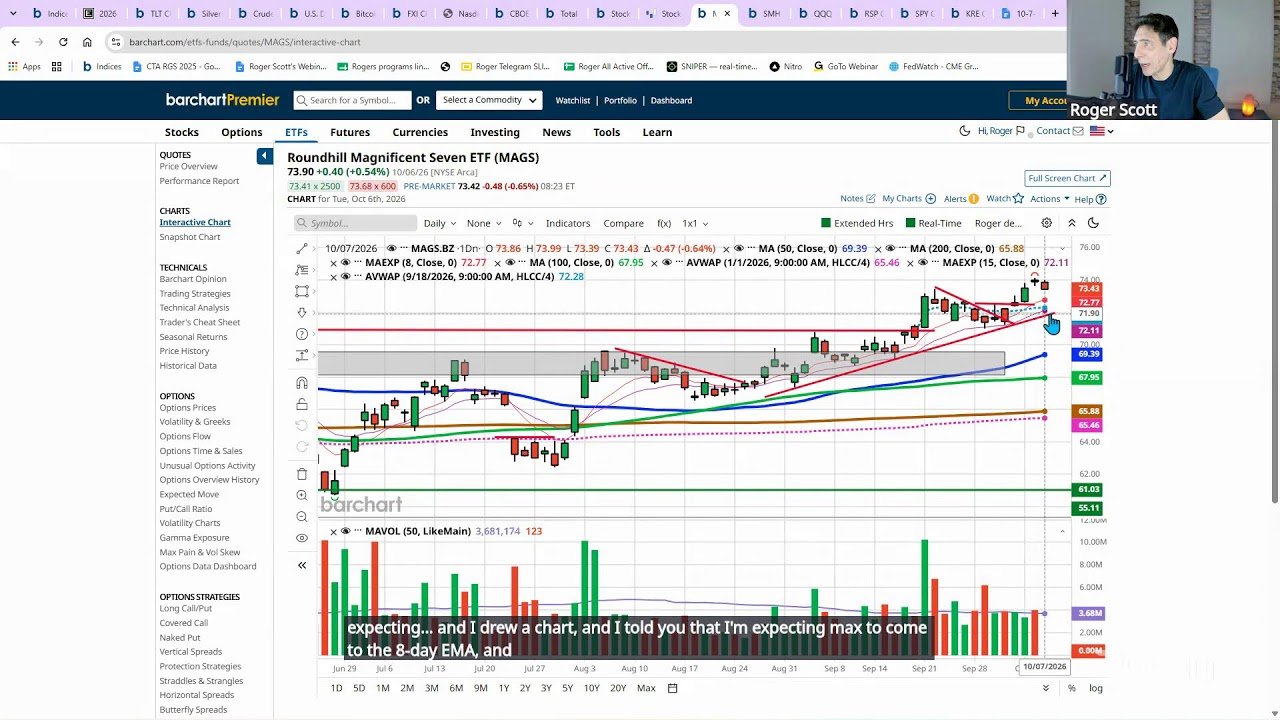Collapse the volume pane double-arrow icon
Image resolution: width=1280 pixels, height=720 pixels.
click(302, 565)
